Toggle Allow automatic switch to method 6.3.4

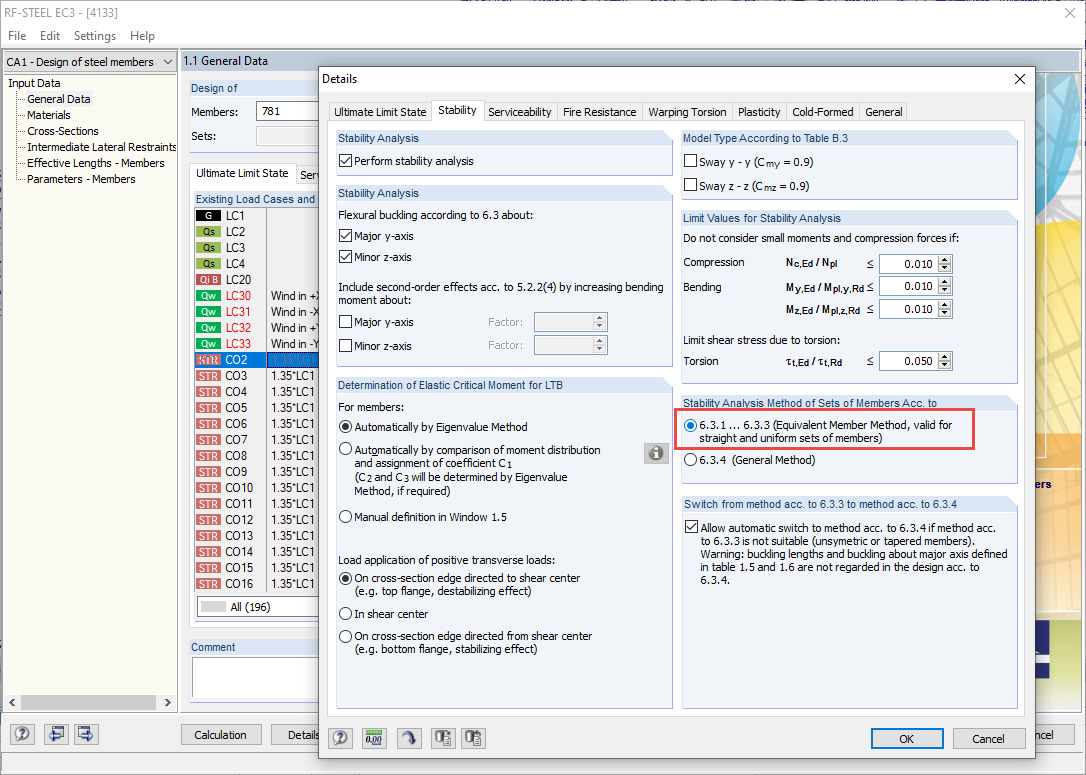click(x=691, y=527)
